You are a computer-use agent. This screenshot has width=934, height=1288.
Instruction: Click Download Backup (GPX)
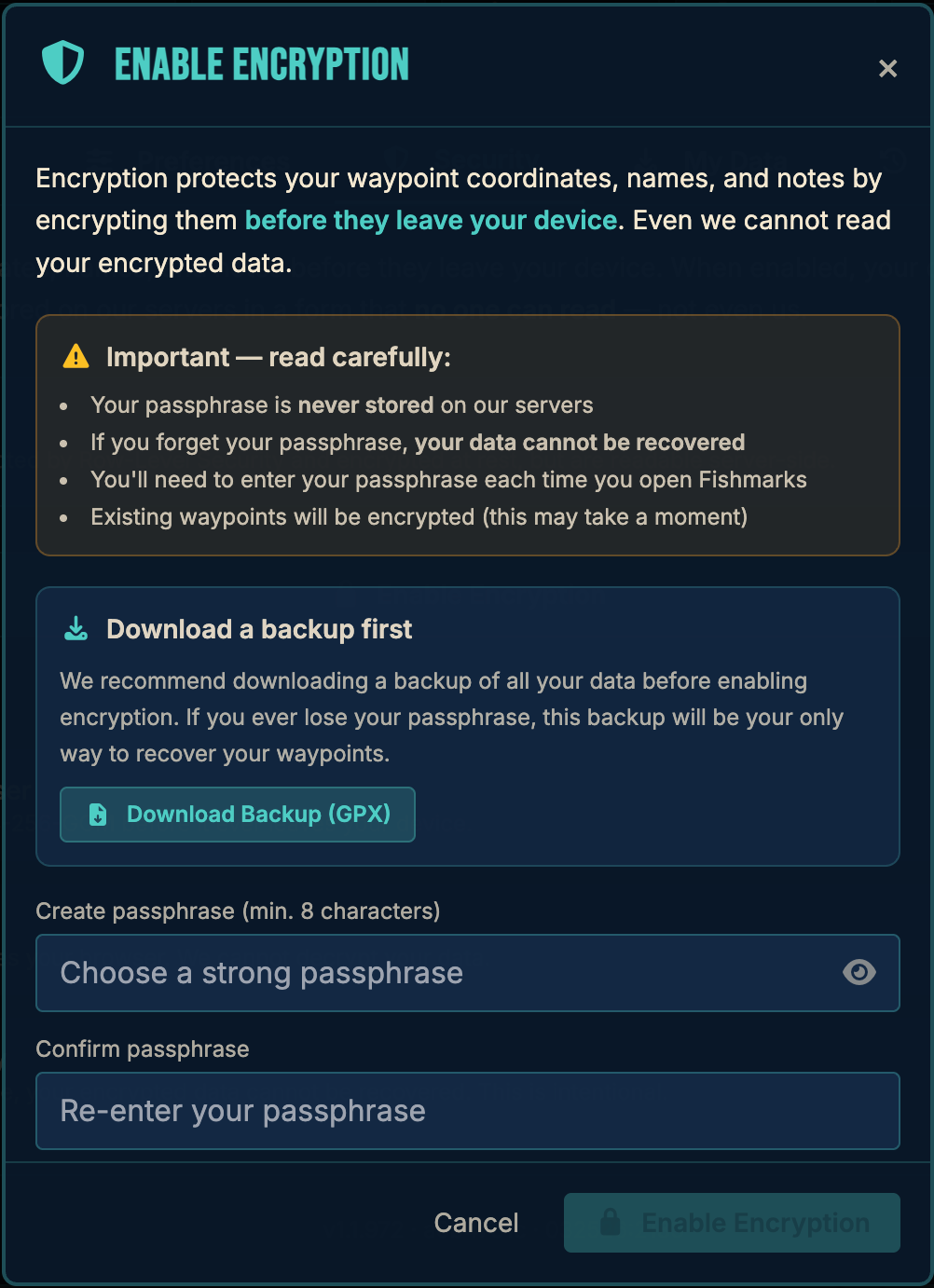(x=237, y=814)
